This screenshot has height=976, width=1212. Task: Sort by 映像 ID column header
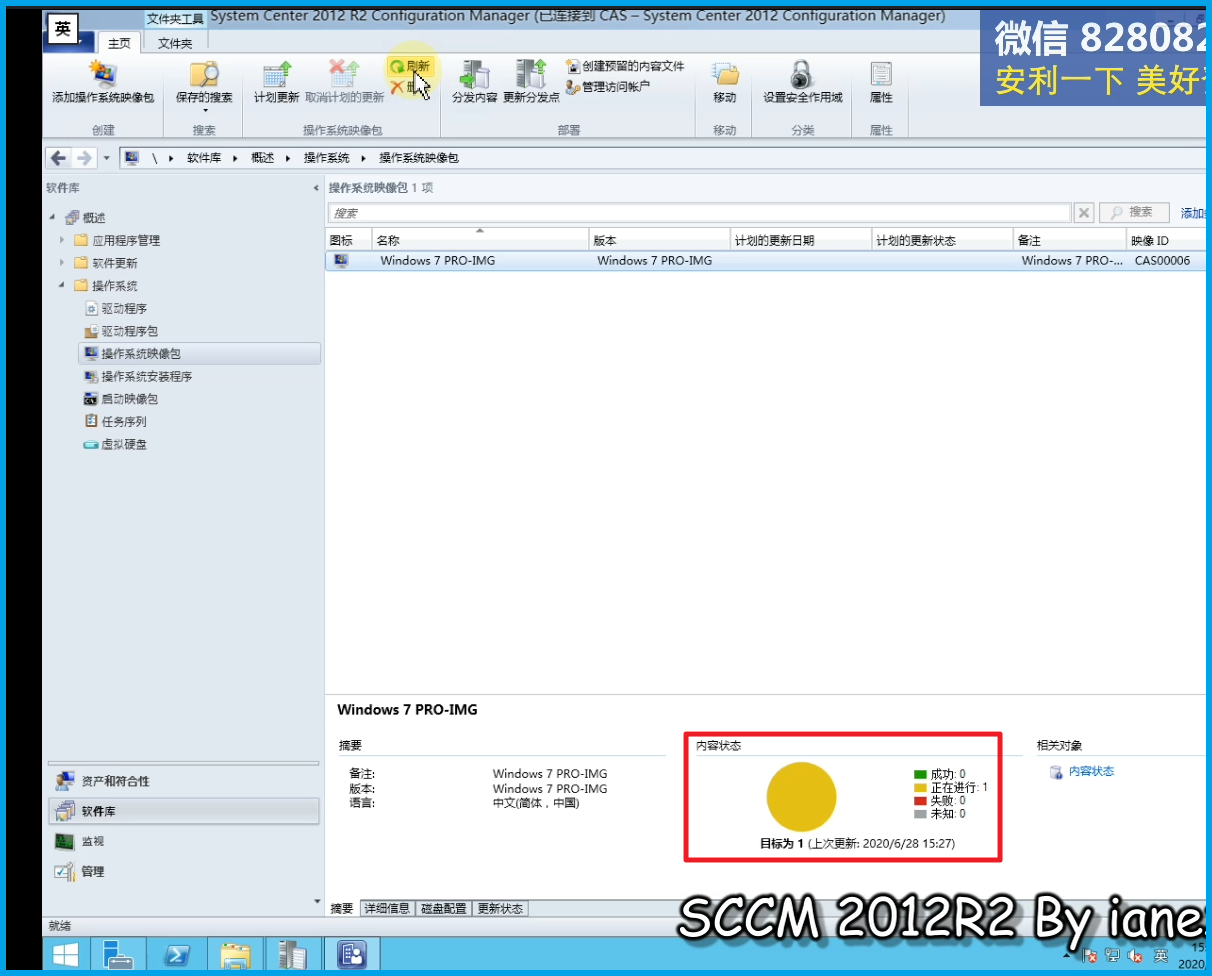click(x=1166, y=240)
